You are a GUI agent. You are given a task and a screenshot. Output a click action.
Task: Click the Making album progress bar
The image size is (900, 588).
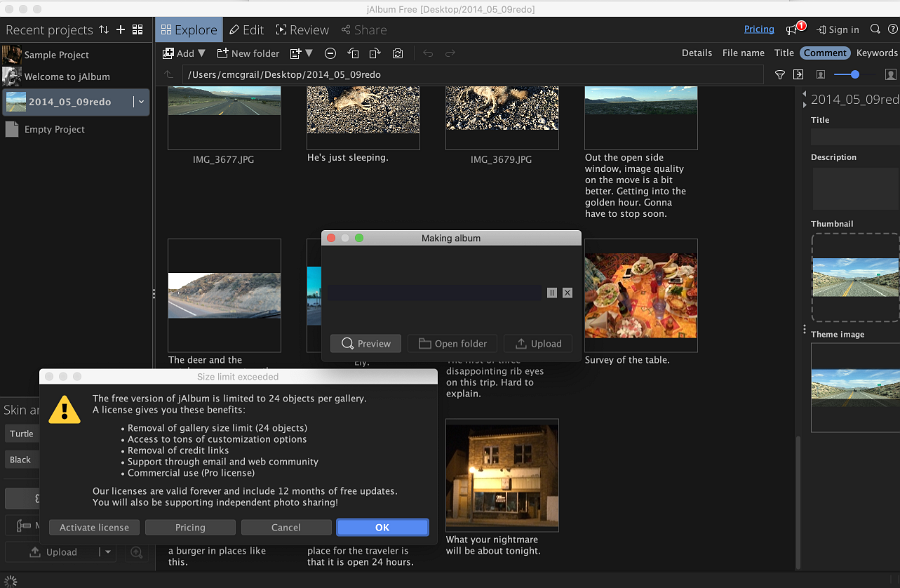[x=435, y=293]
